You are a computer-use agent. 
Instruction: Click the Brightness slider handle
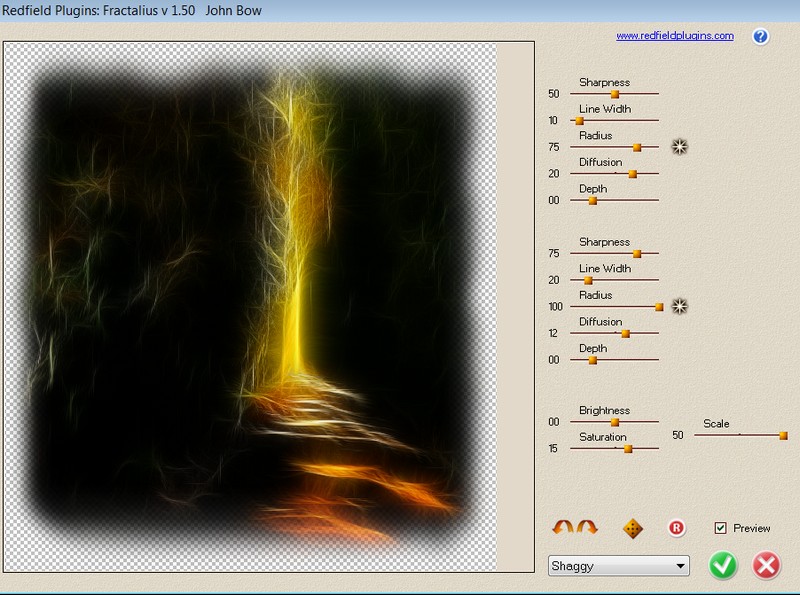(615, 422)
